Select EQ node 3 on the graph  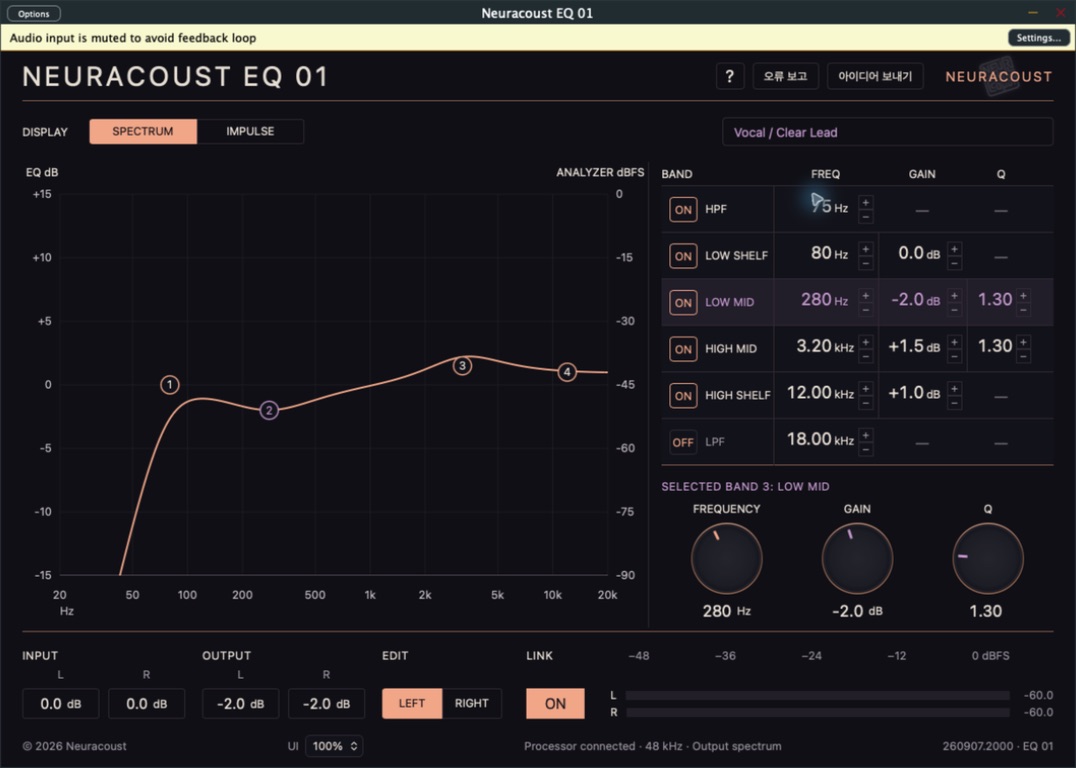(x=463, y=366)
